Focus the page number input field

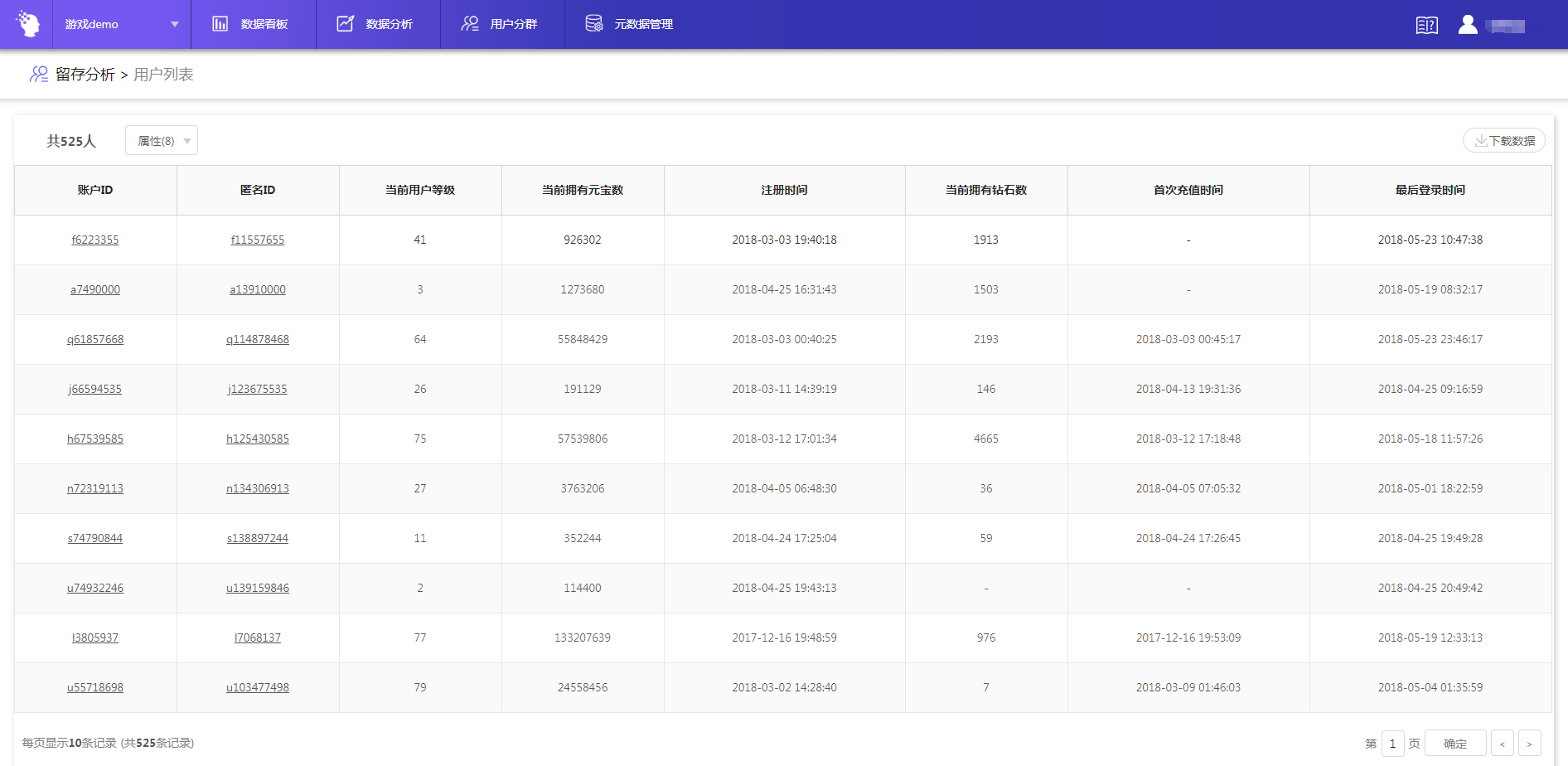pyautogui.click(x=1392, y=744)
